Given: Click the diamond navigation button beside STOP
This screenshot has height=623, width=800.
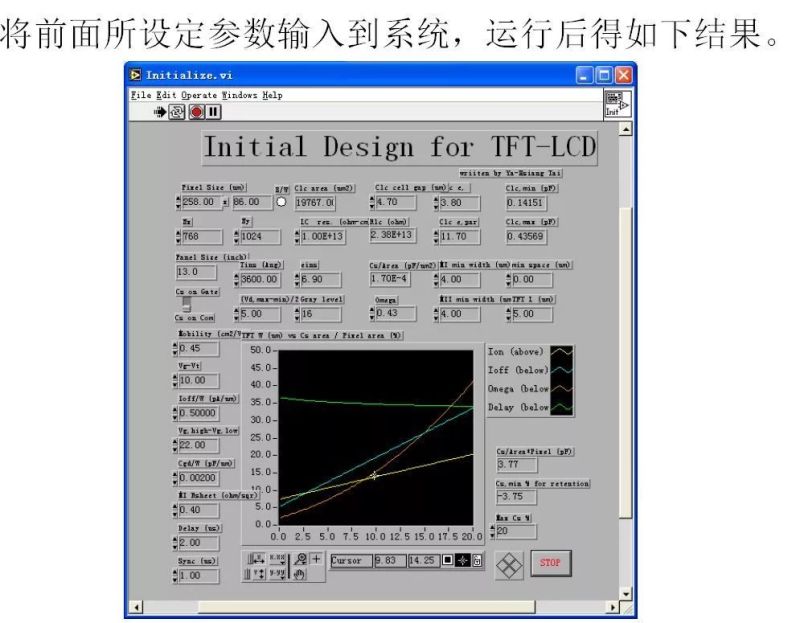Looking at the screenshot, I should (x=512, y=563).
